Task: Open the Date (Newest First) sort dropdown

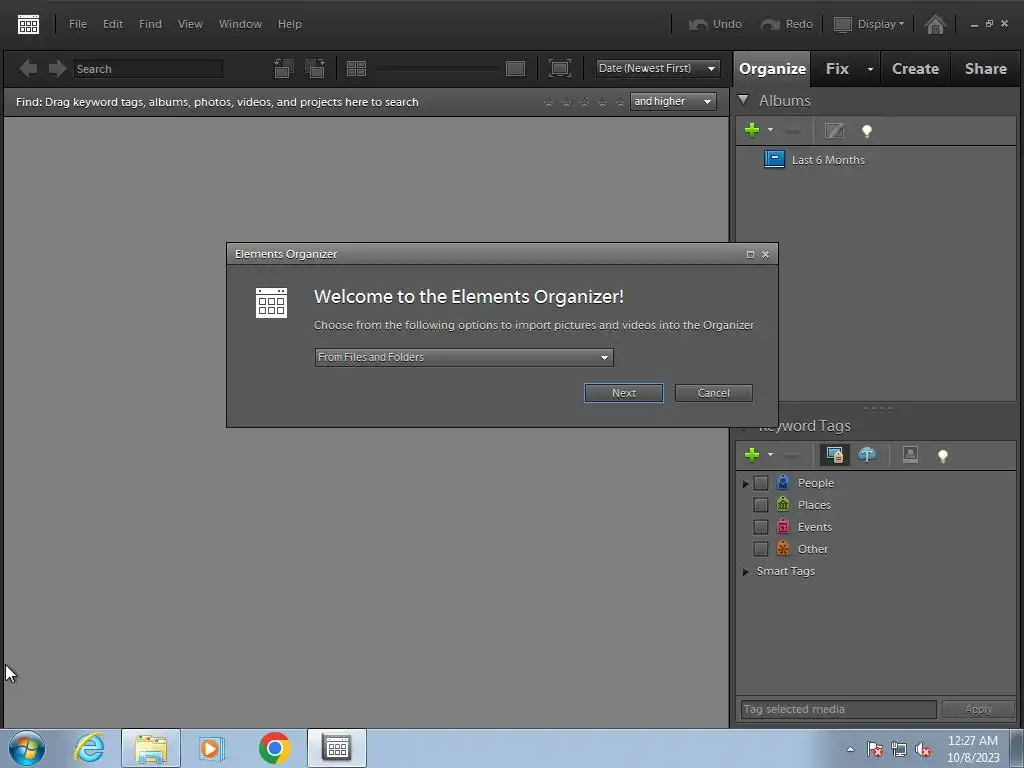Action: click(x=658, y=68)
